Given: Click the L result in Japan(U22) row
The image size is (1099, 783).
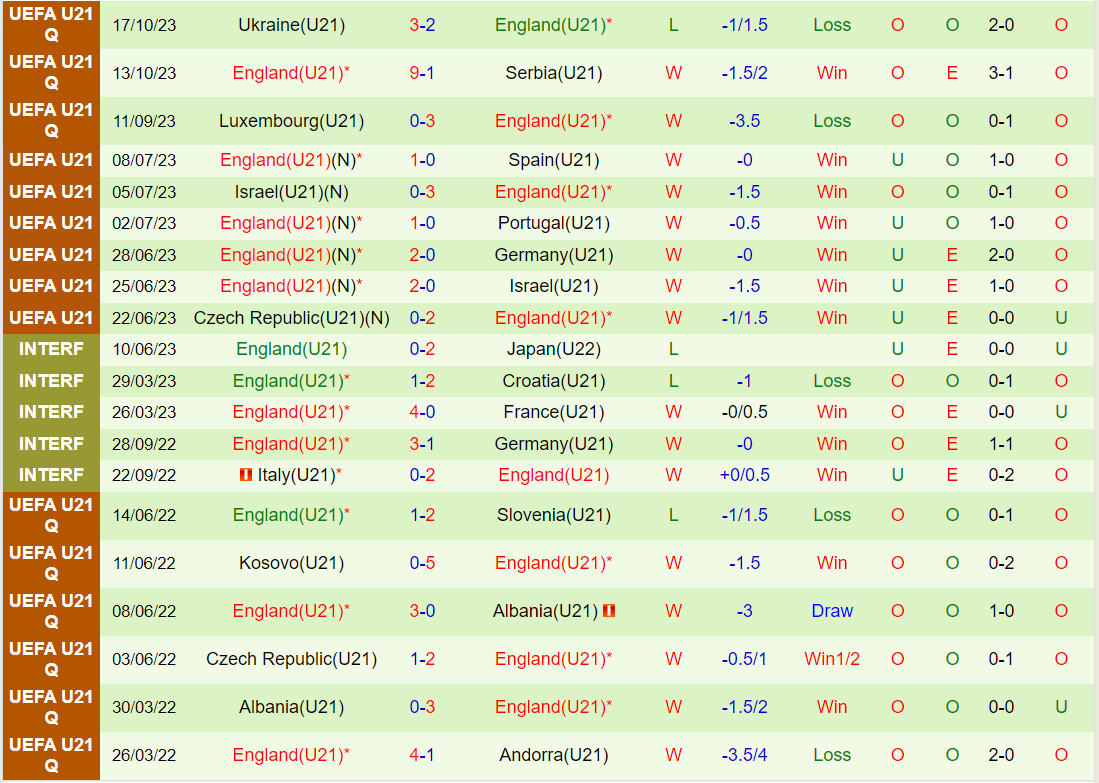Looking at the screenshot, I should click(674, 350).
